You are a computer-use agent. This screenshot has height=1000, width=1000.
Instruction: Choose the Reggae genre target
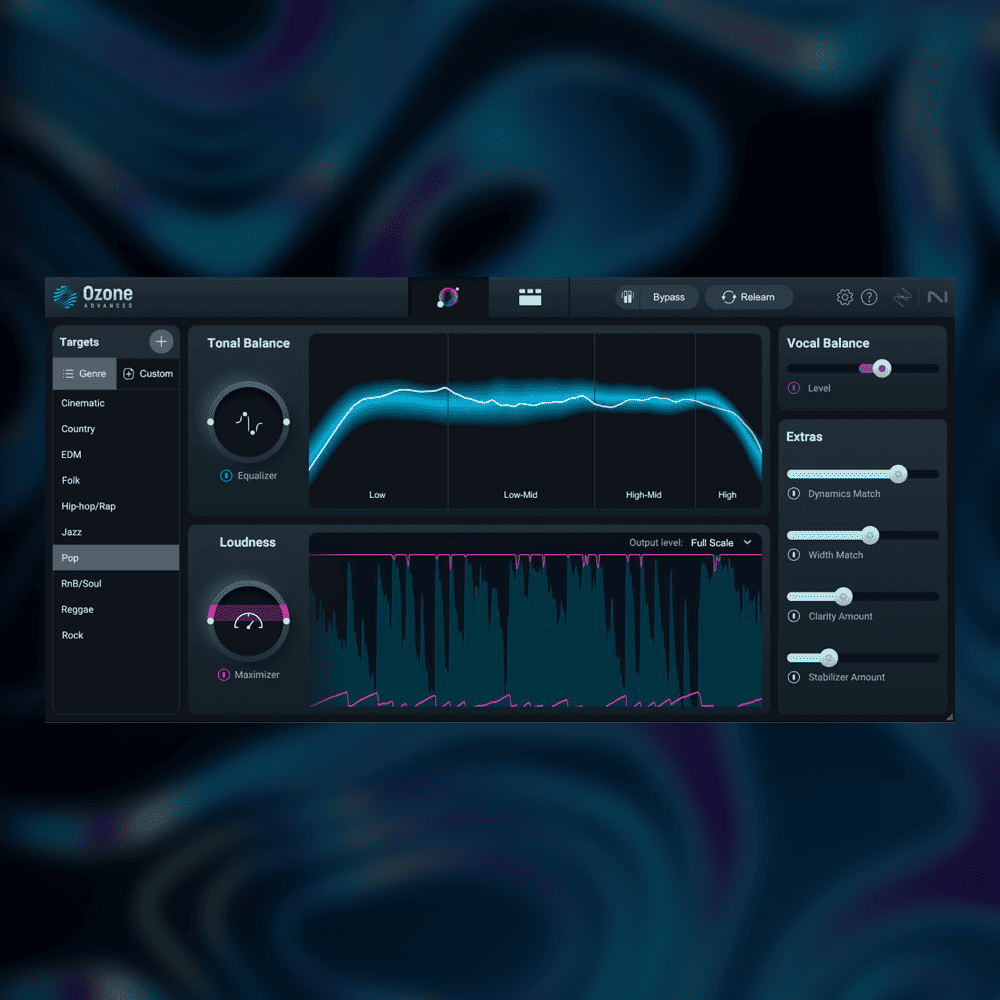115,610
